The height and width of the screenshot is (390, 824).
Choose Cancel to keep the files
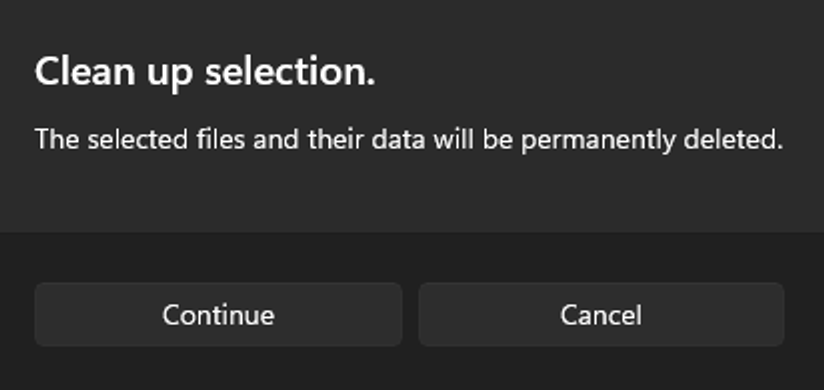tap(601, 314)
